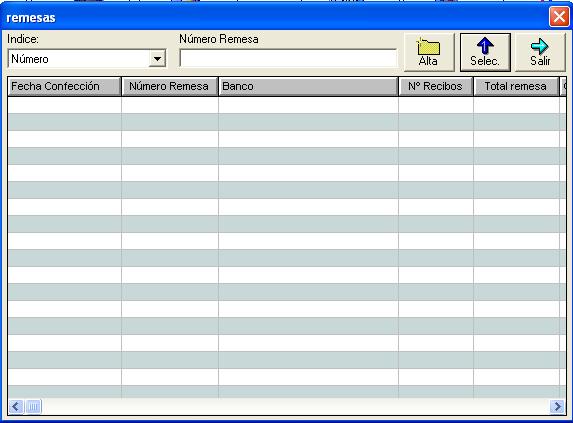
Task: Click the Banco column header
Action: pyautogui.click(x=308, y=87)
